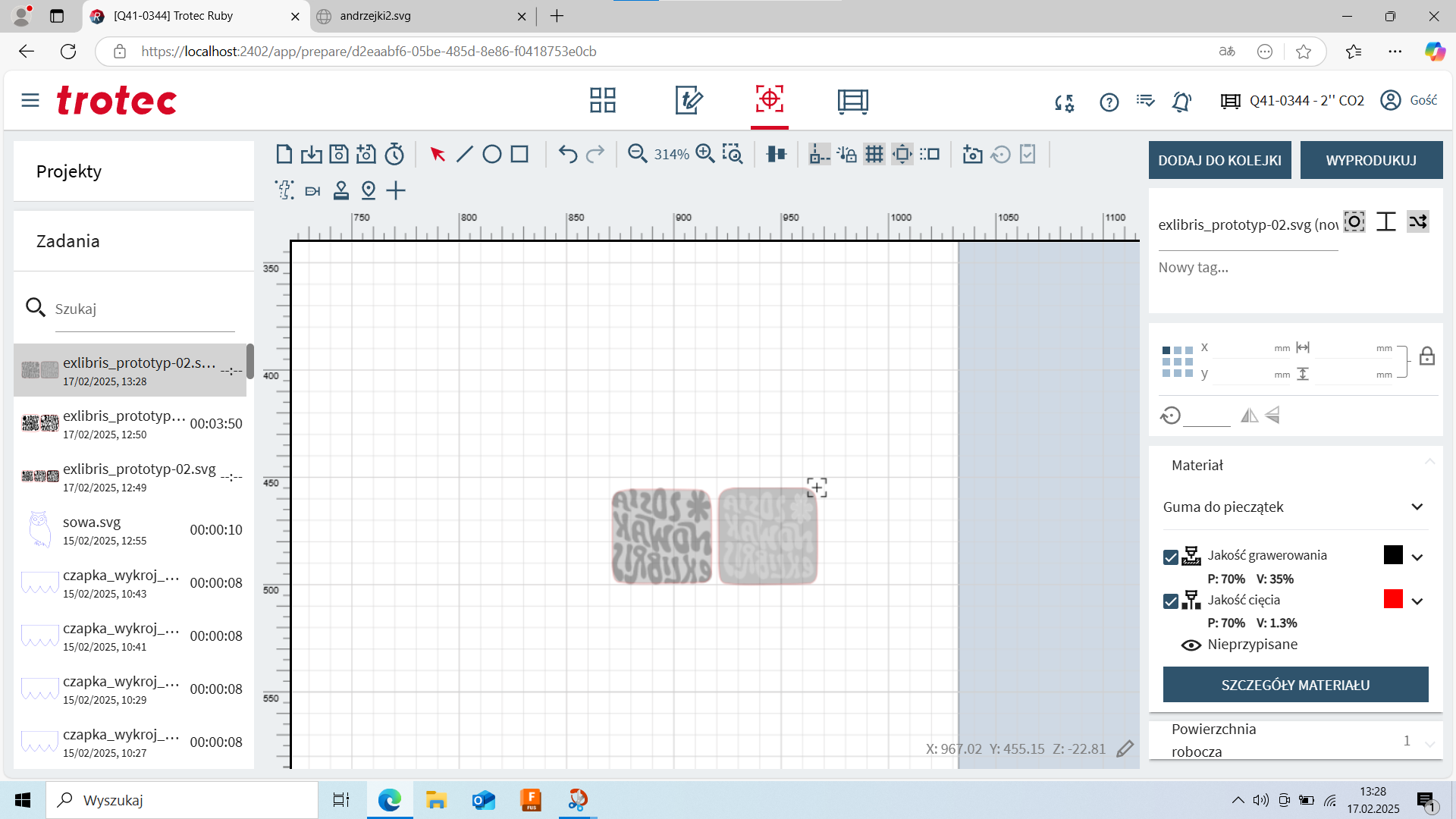Toggle the snap to marker lock icon

tap(847, 154)
